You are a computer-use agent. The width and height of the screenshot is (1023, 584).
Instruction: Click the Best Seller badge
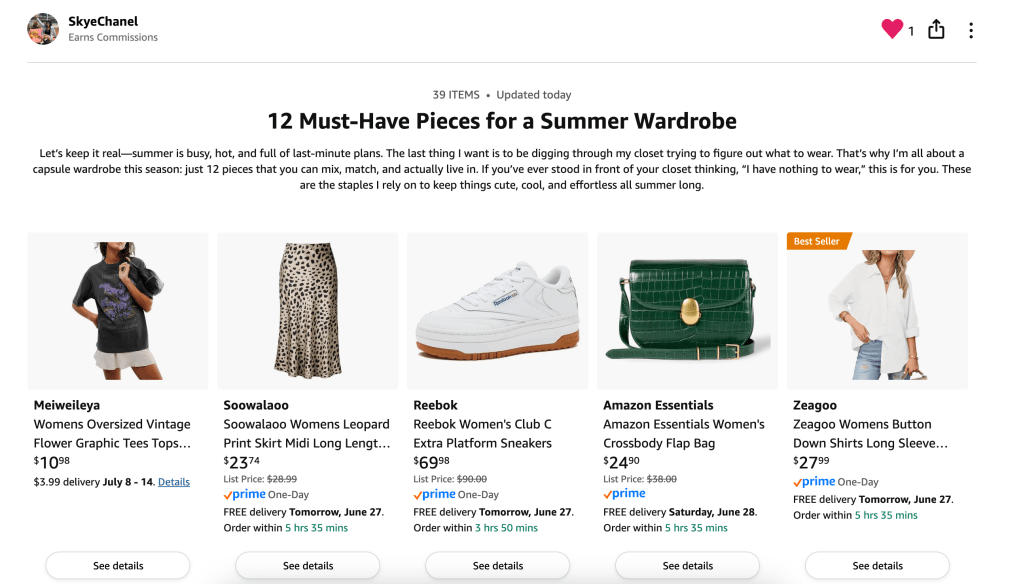click(818, 240)
